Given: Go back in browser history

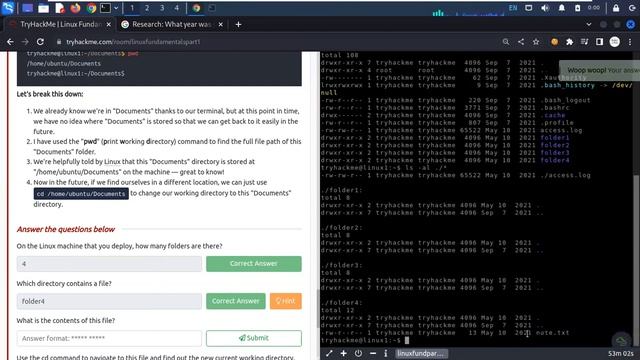Looking at the screenshot, I should 10,42.
